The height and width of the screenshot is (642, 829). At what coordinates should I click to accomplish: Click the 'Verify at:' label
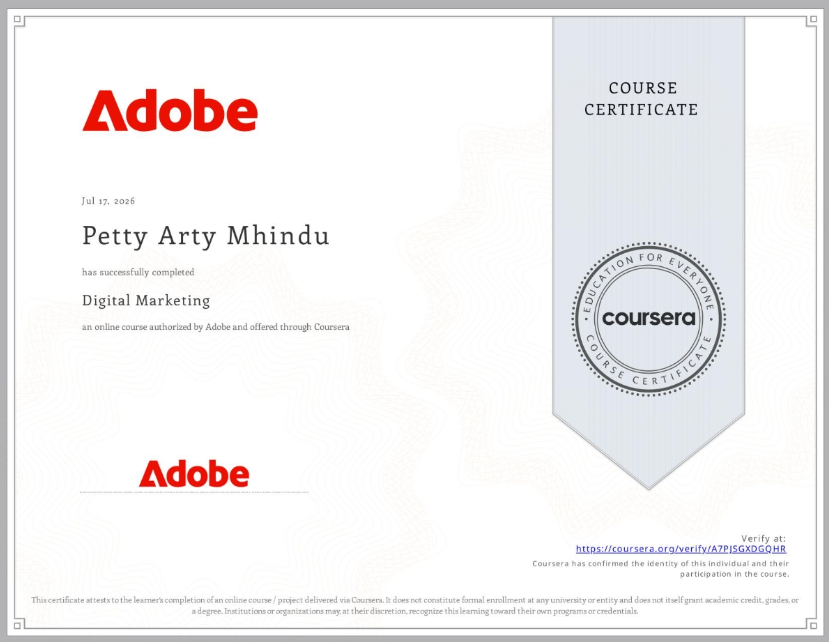point(763,538)
